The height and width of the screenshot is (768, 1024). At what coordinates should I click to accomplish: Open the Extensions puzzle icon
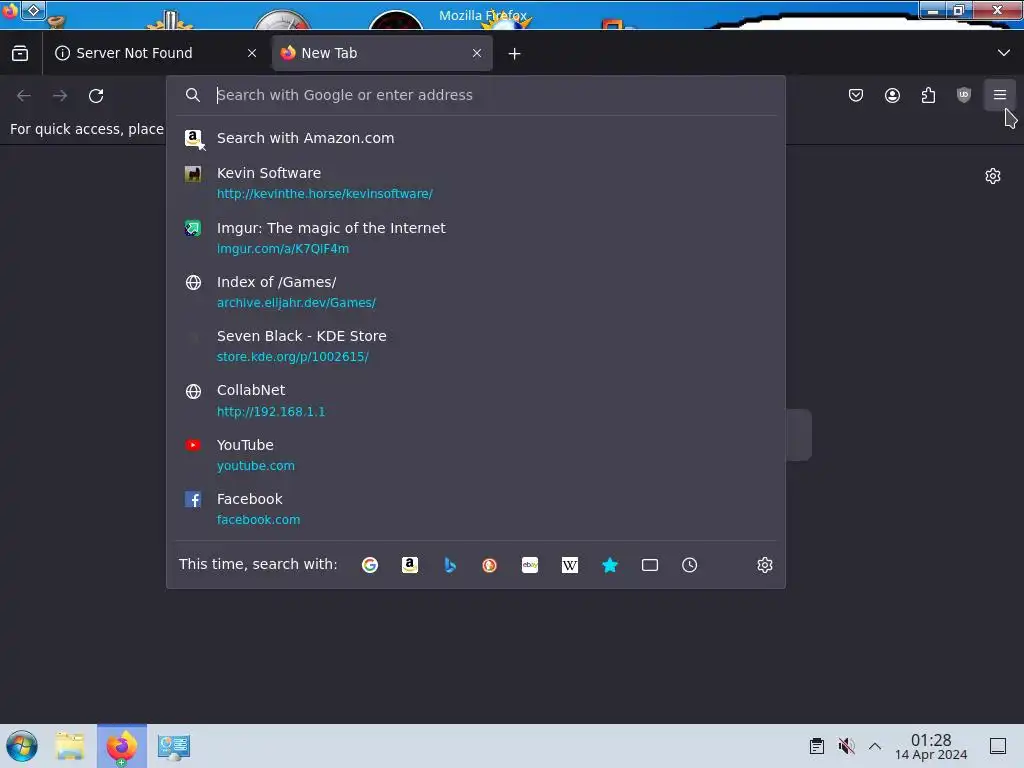click(928, 95)
